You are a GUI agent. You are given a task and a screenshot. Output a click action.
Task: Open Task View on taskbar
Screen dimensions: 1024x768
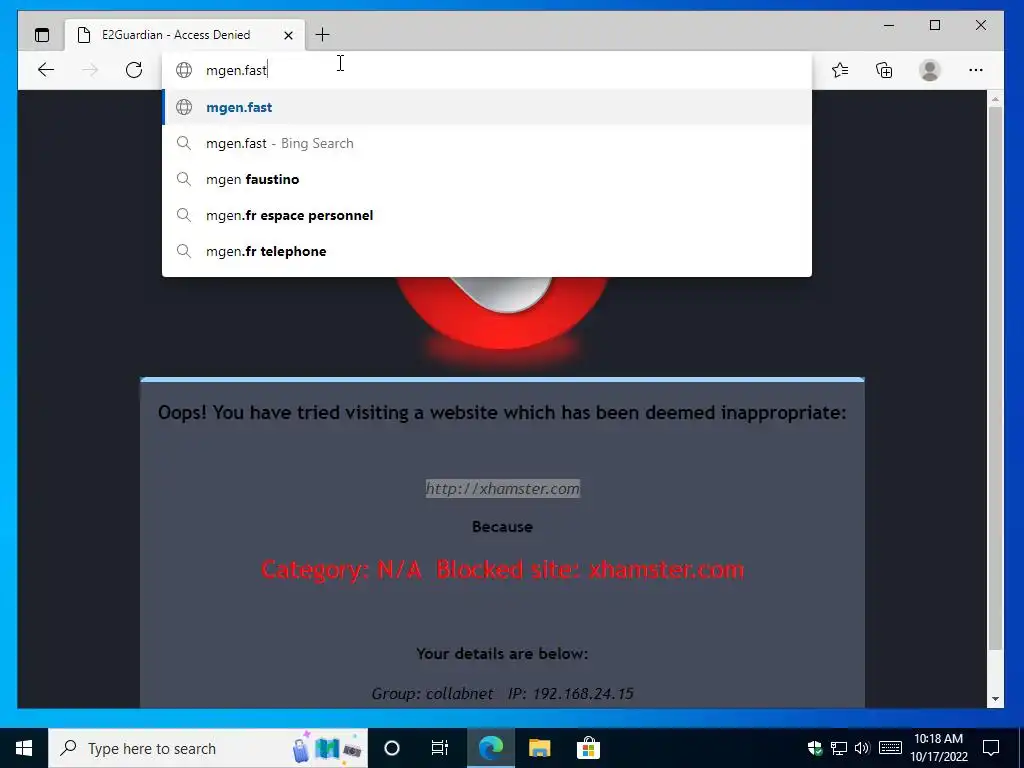(440, 748)
